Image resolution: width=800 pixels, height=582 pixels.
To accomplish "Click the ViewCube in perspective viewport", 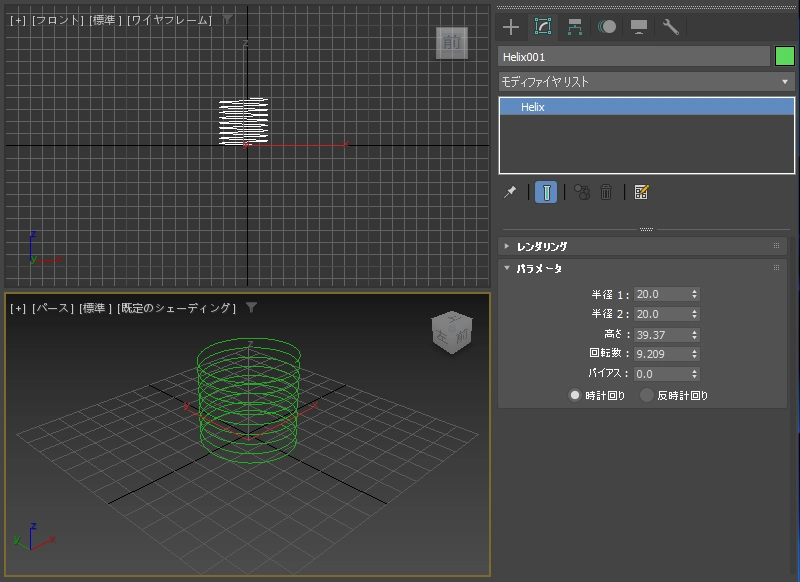I will [452, 333].
